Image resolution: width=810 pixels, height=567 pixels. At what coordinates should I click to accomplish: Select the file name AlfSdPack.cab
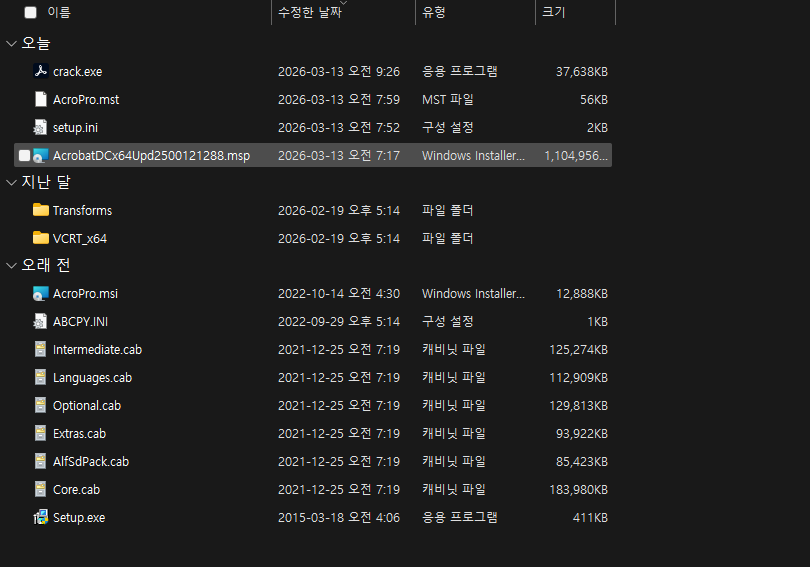click(91, 462)
